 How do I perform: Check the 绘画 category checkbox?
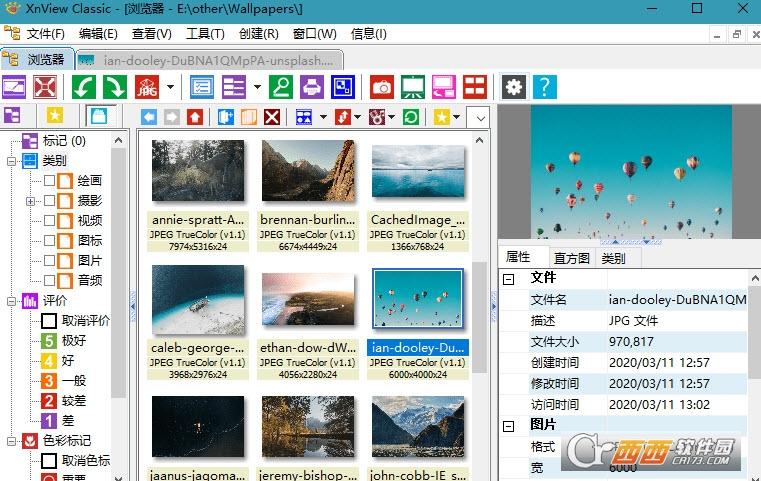(49, 181)
